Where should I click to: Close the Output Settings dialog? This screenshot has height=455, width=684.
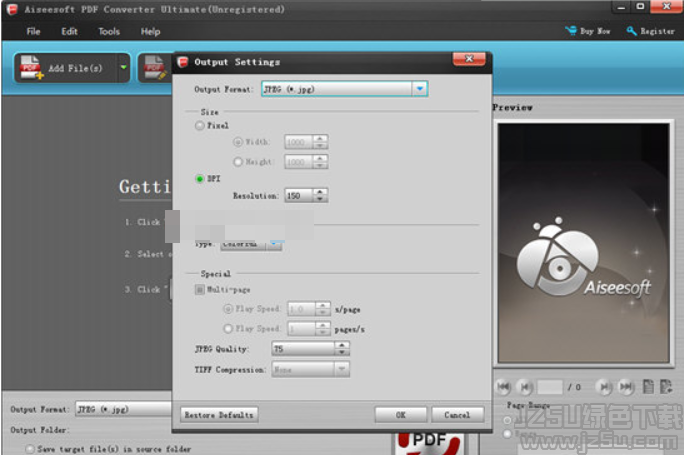(x=469, y=59)
